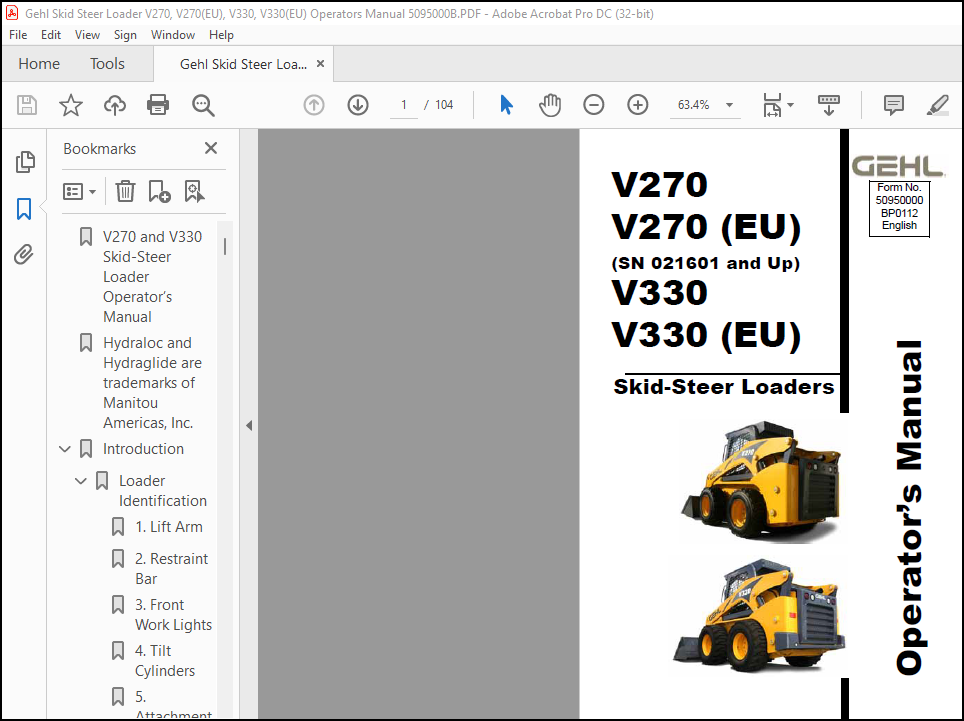This screenshot has height=721, width=964.
Task: Click the Bookmarks panel heading
Action: point(100,149)
